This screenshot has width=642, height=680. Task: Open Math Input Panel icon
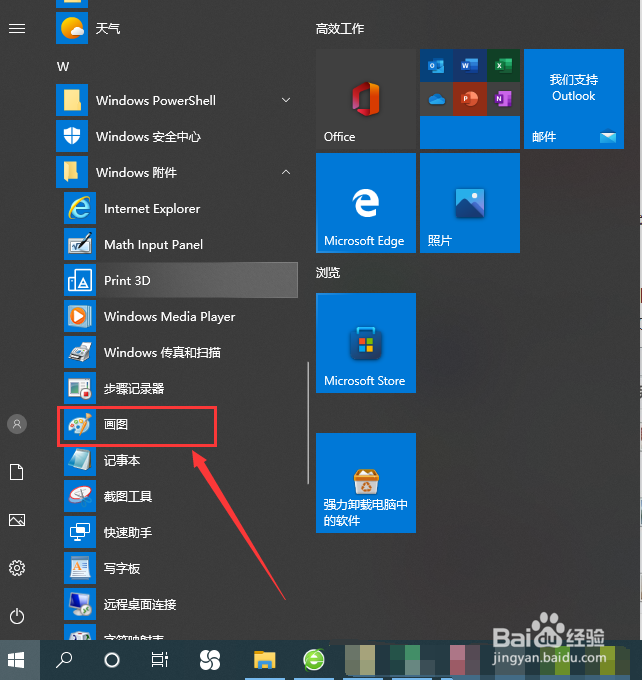tap(80, 244)
